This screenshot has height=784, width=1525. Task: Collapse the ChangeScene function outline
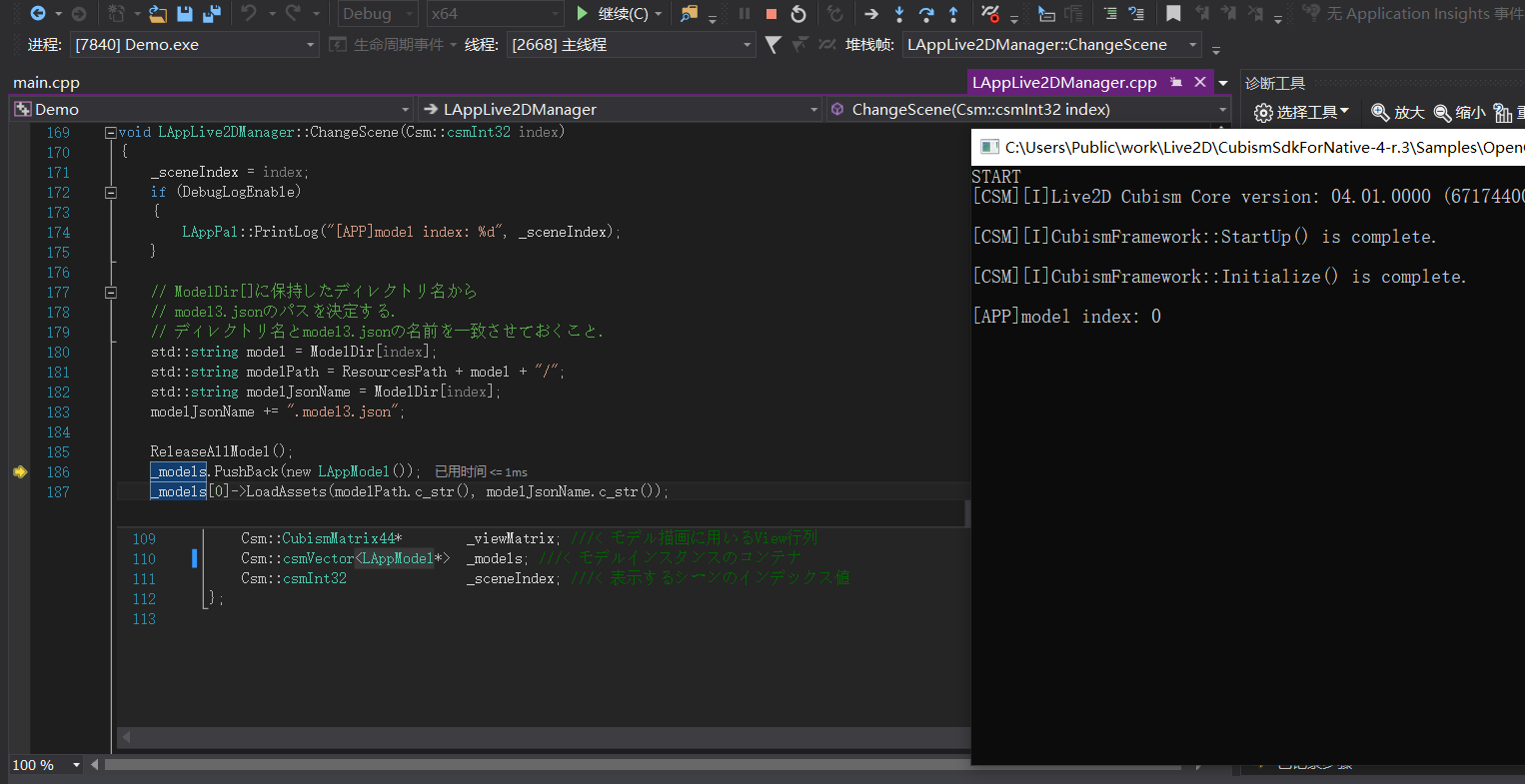point(111,132)
